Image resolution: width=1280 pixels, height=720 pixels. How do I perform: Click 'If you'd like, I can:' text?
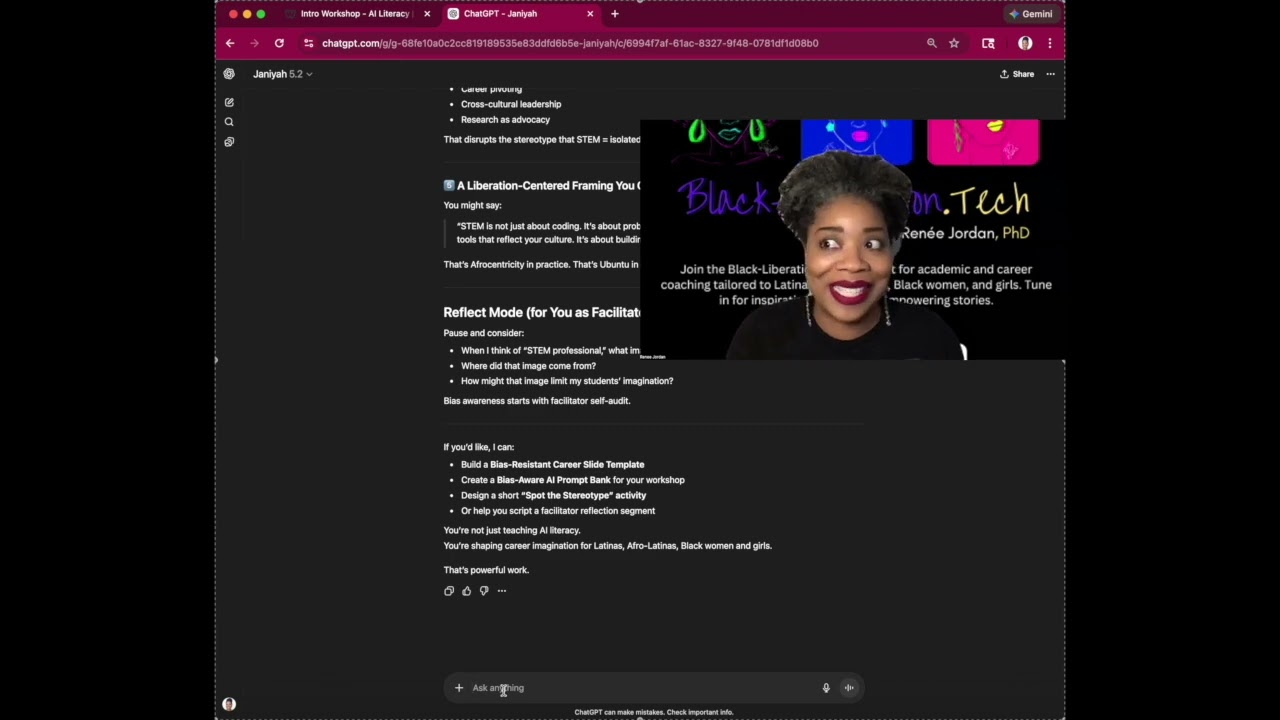click(478, 447)
